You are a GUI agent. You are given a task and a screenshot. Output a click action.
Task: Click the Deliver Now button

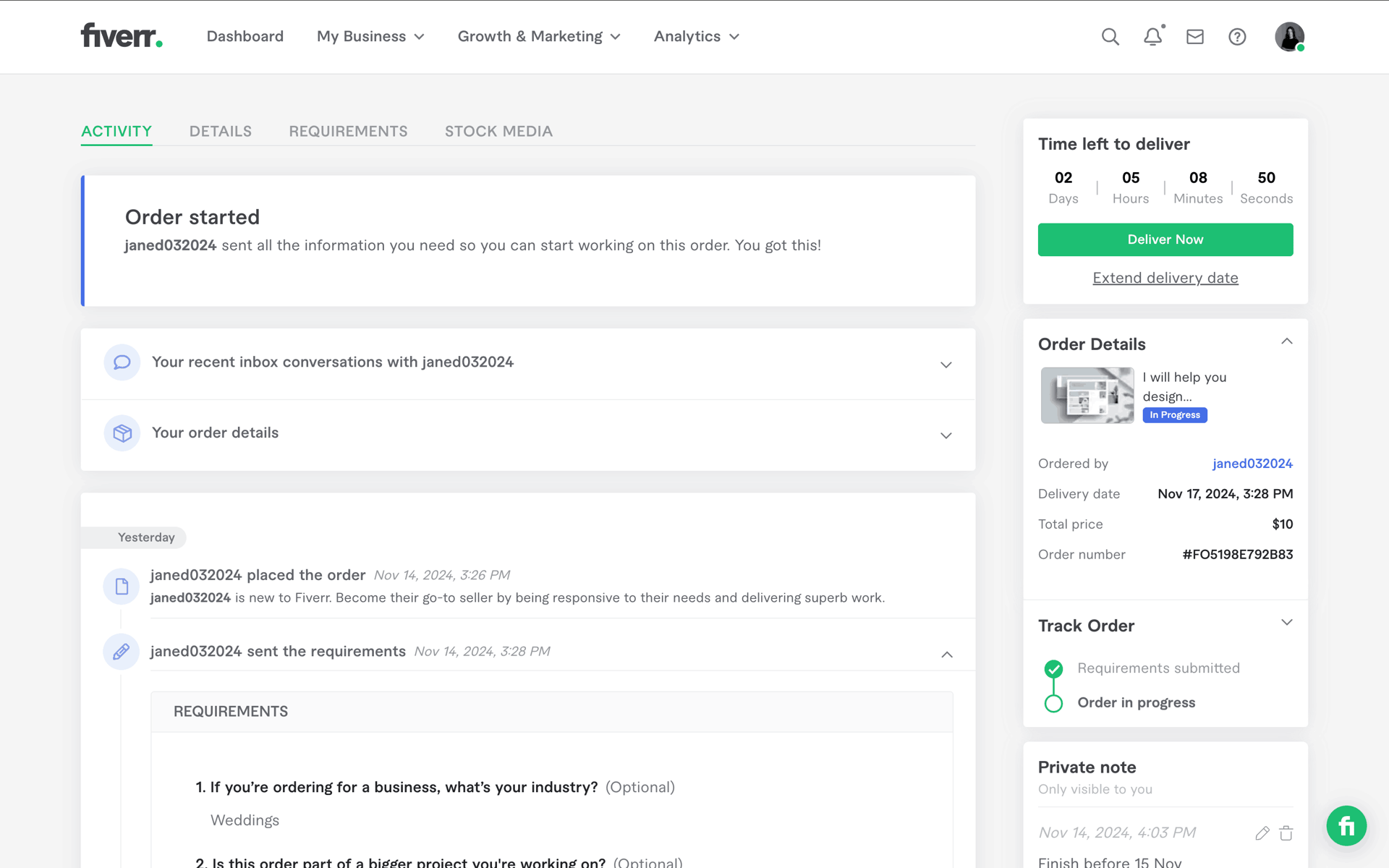[1165, 239]
